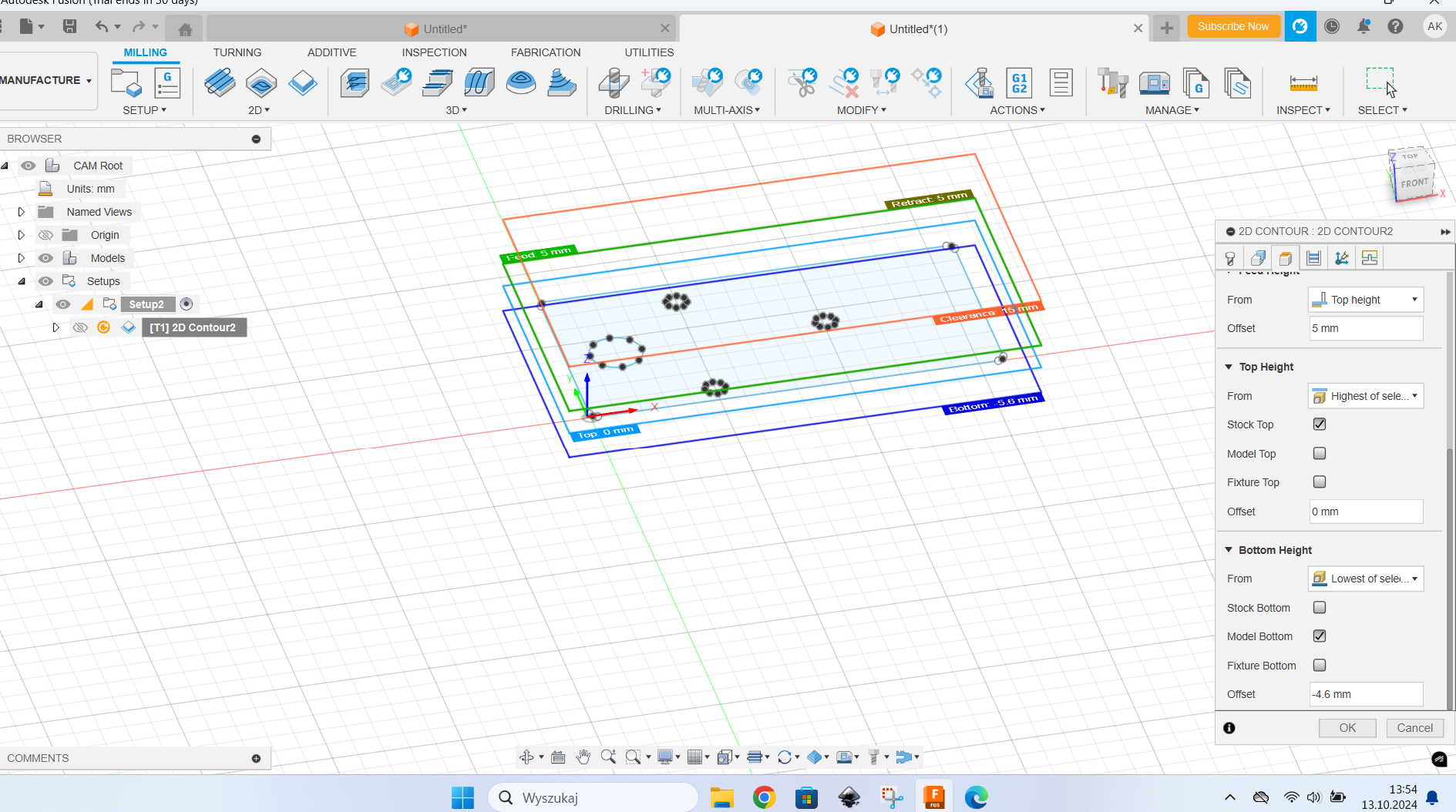Expand the [T1] 2D Contour2 node
The width and height of the screenshot is (1456, 812).
pos(55,327)
